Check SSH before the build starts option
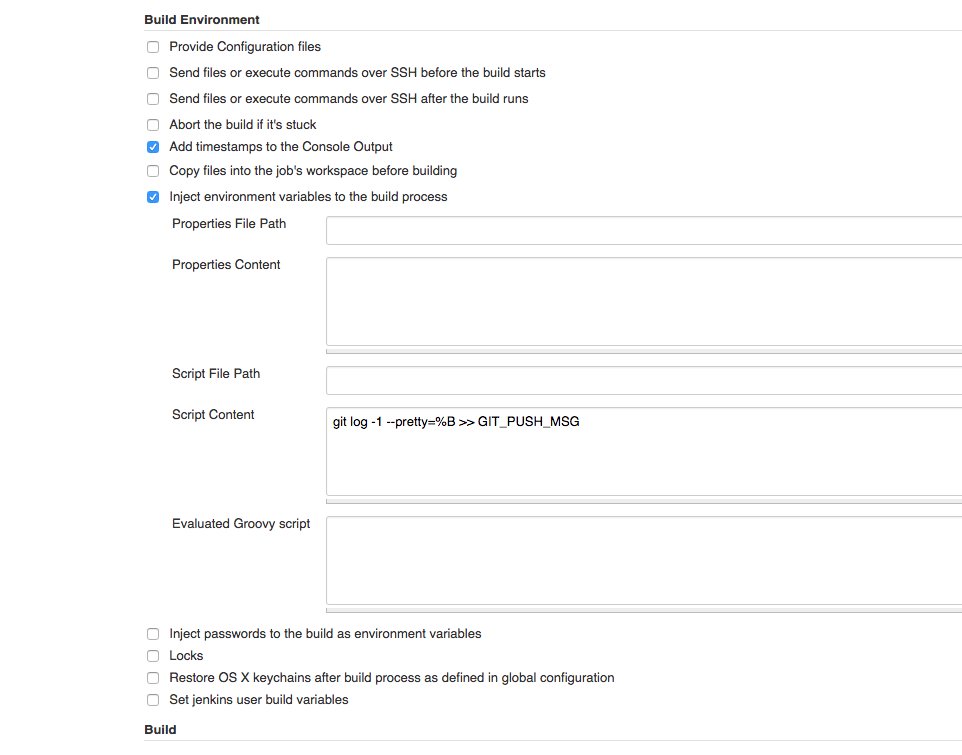Viewport: 962px width, 755px height. click(x=153, y=73)
